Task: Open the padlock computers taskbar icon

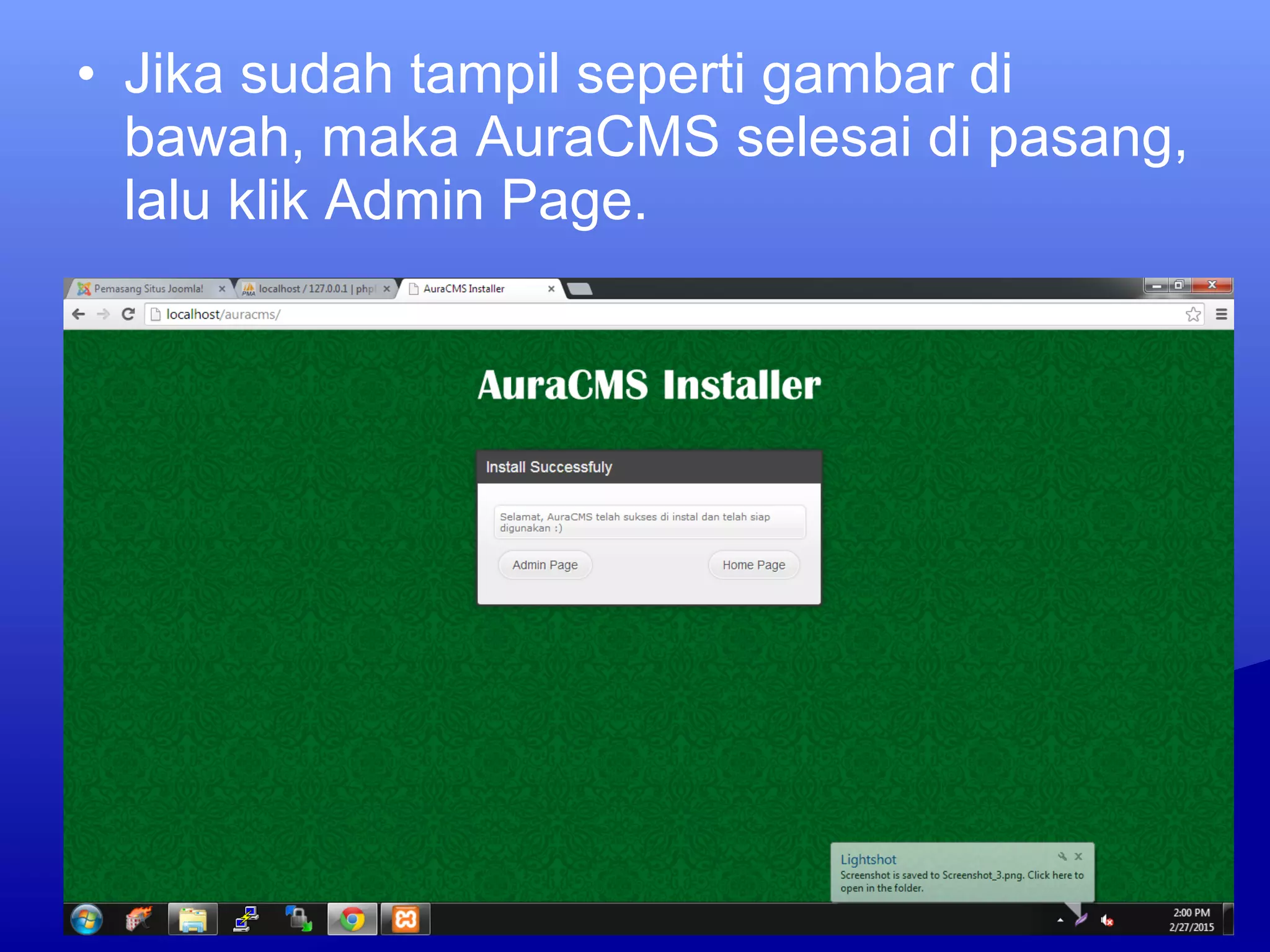Action: tap(299, 919)
